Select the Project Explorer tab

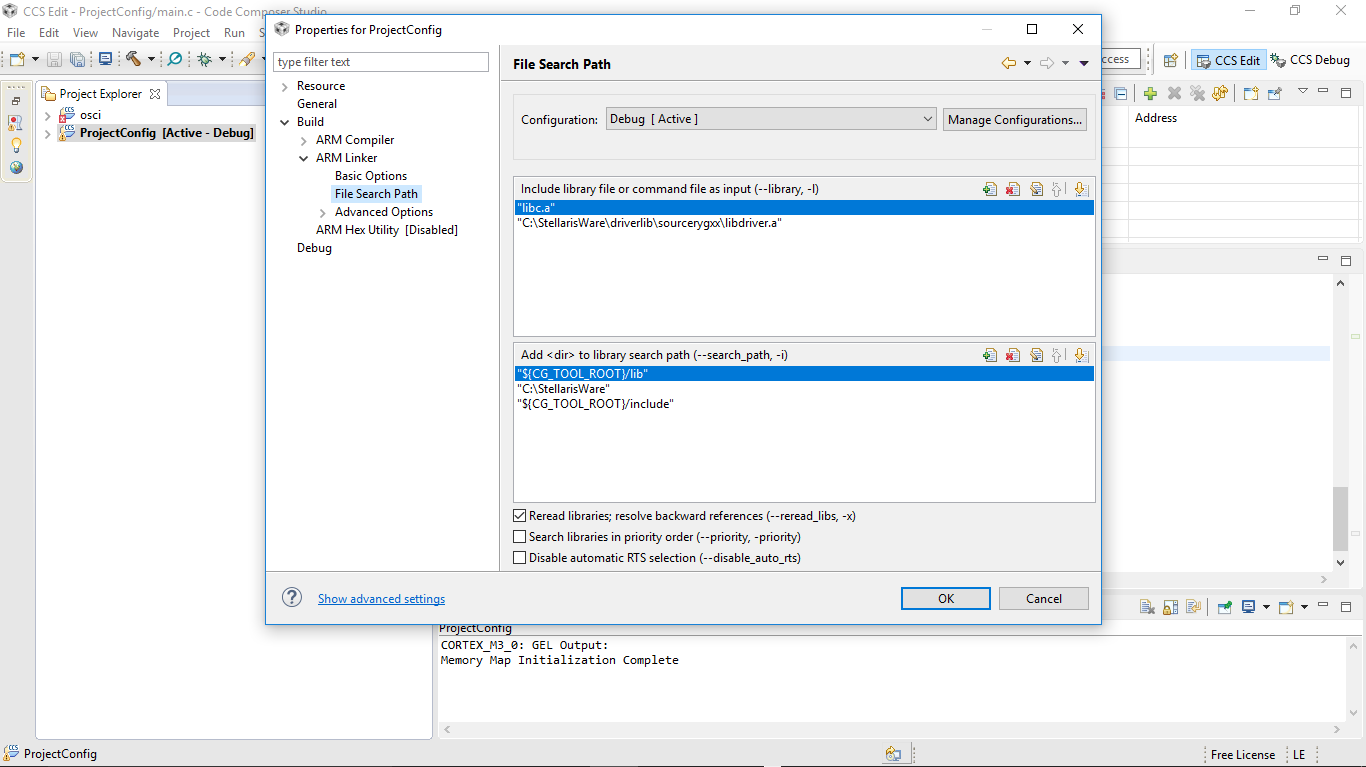(101, 94)
